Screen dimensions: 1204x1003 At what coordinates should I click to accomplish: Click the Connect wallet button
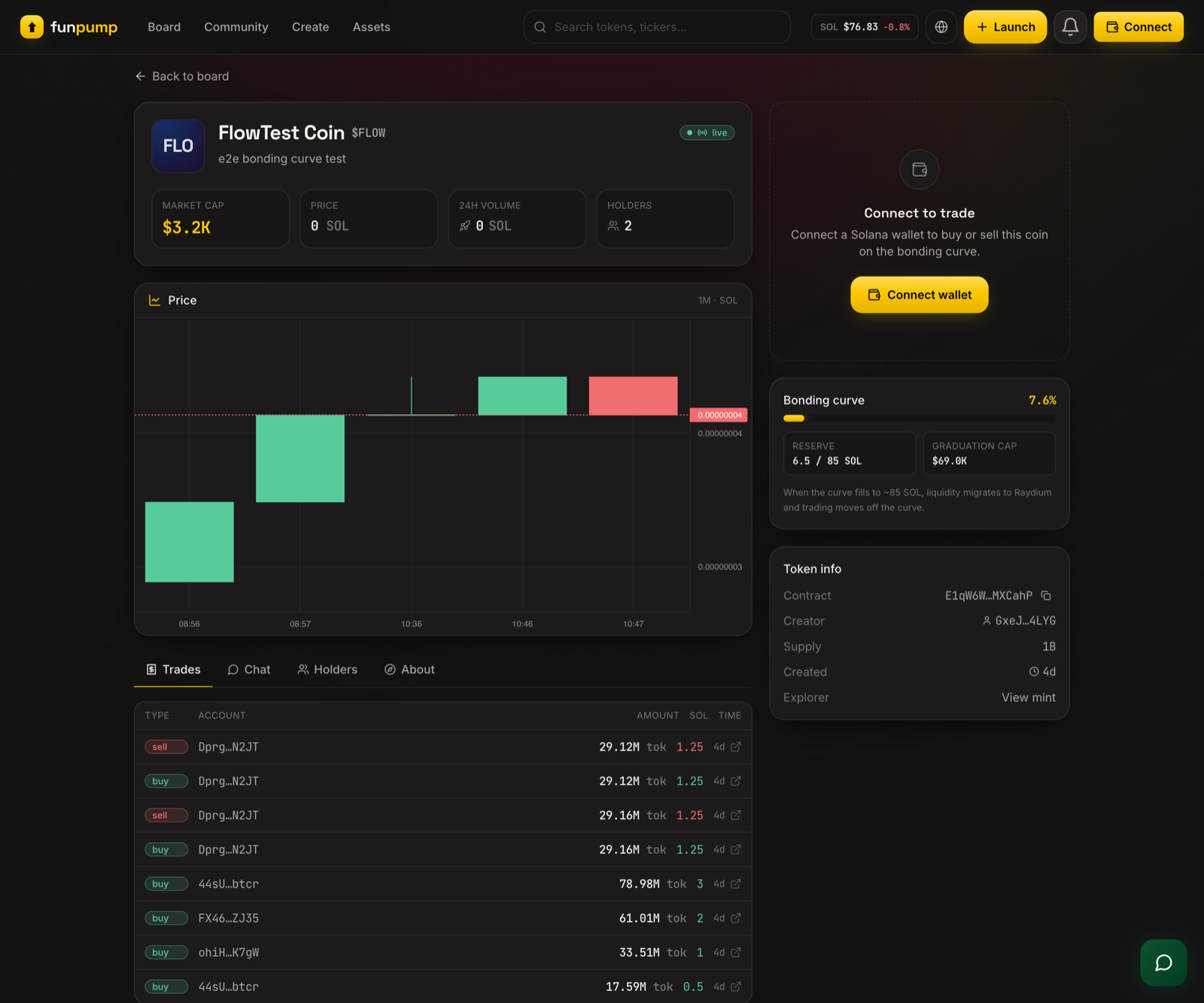pyautogui.click(x=920, y=295)
